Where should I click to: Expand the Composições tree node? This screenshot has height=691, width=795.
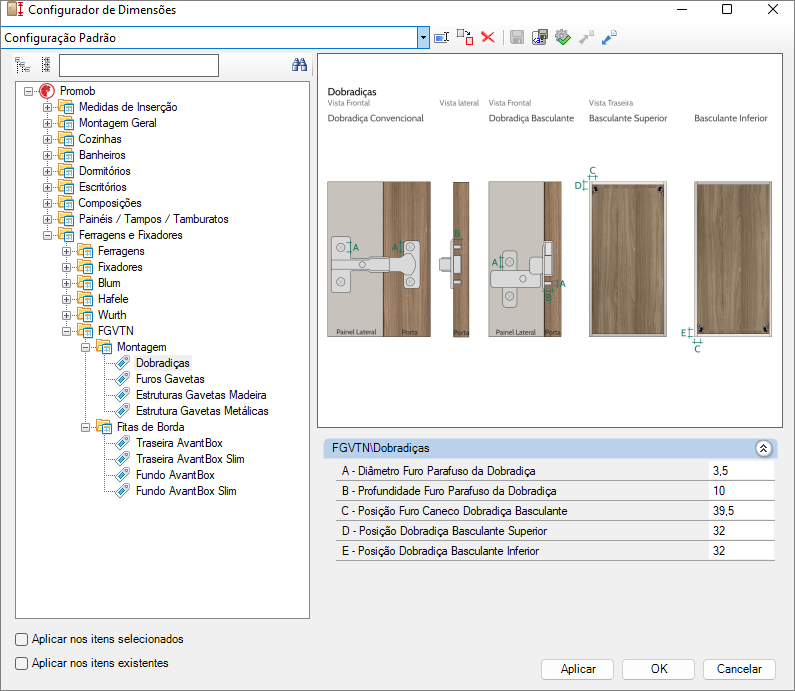47,203
